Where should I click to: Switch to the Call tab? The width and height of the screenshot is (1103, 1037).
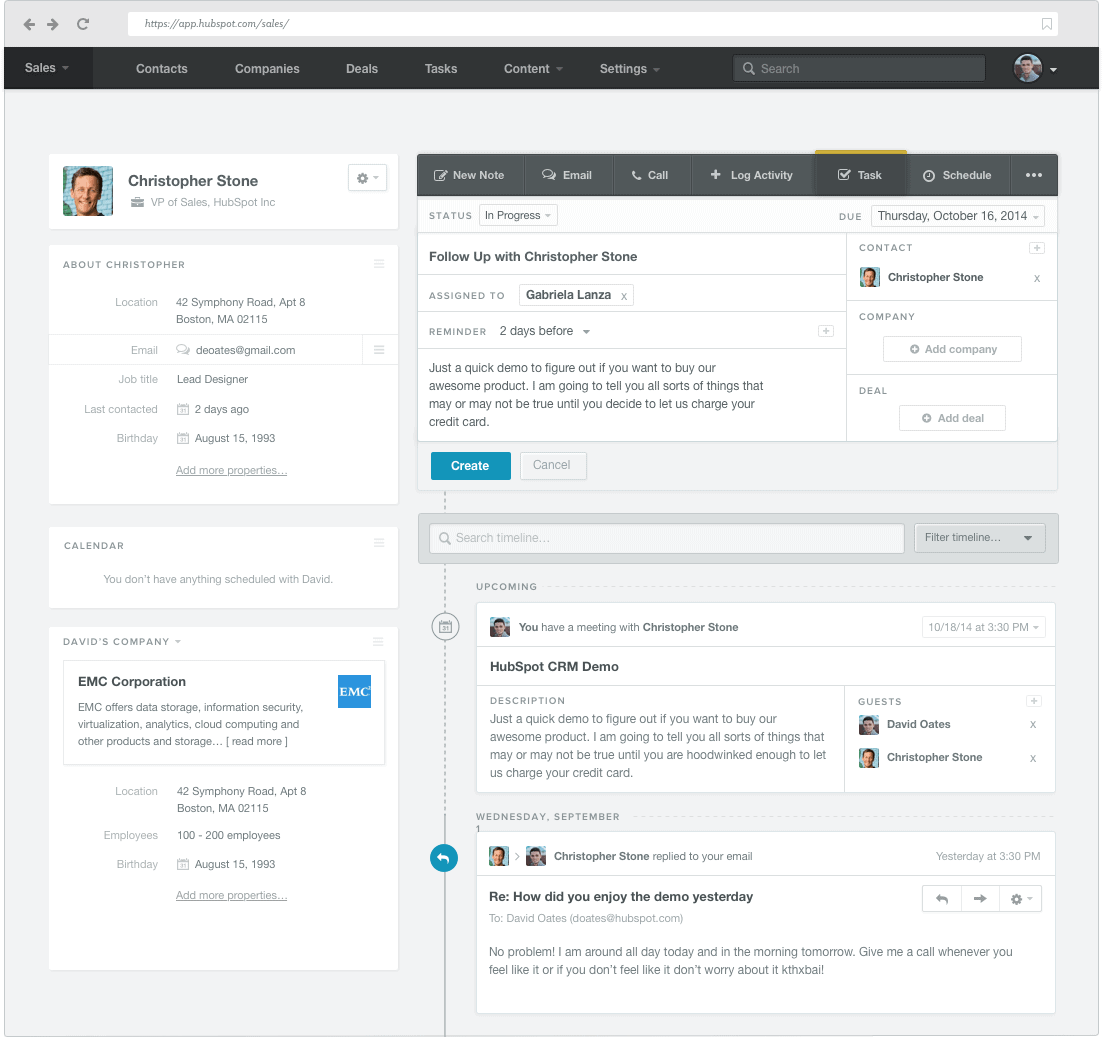tap(651, 175)
